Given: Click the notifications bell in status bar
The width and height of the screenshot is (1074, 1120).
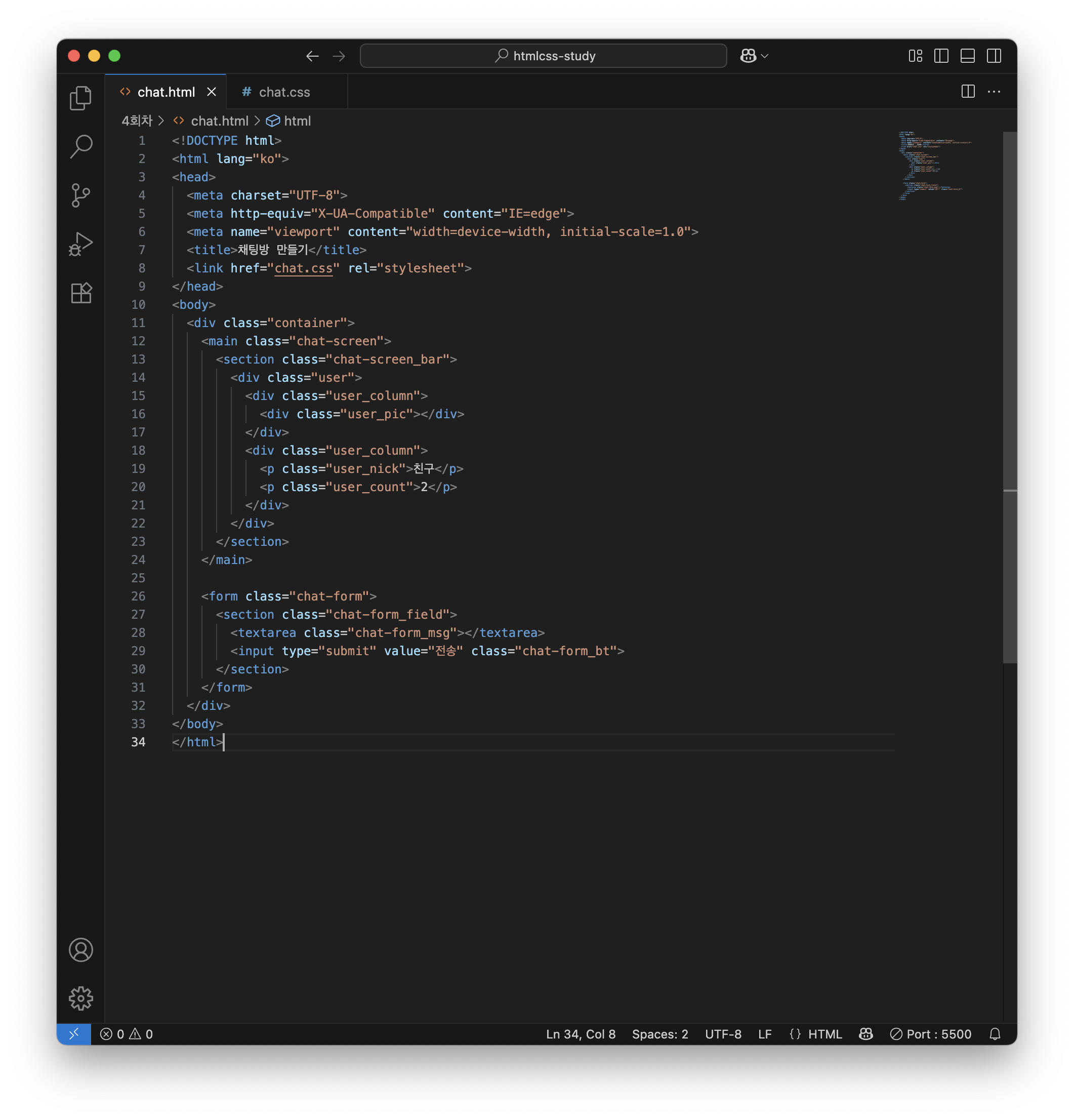Looking at the screenshot, I should (995, 1034).
